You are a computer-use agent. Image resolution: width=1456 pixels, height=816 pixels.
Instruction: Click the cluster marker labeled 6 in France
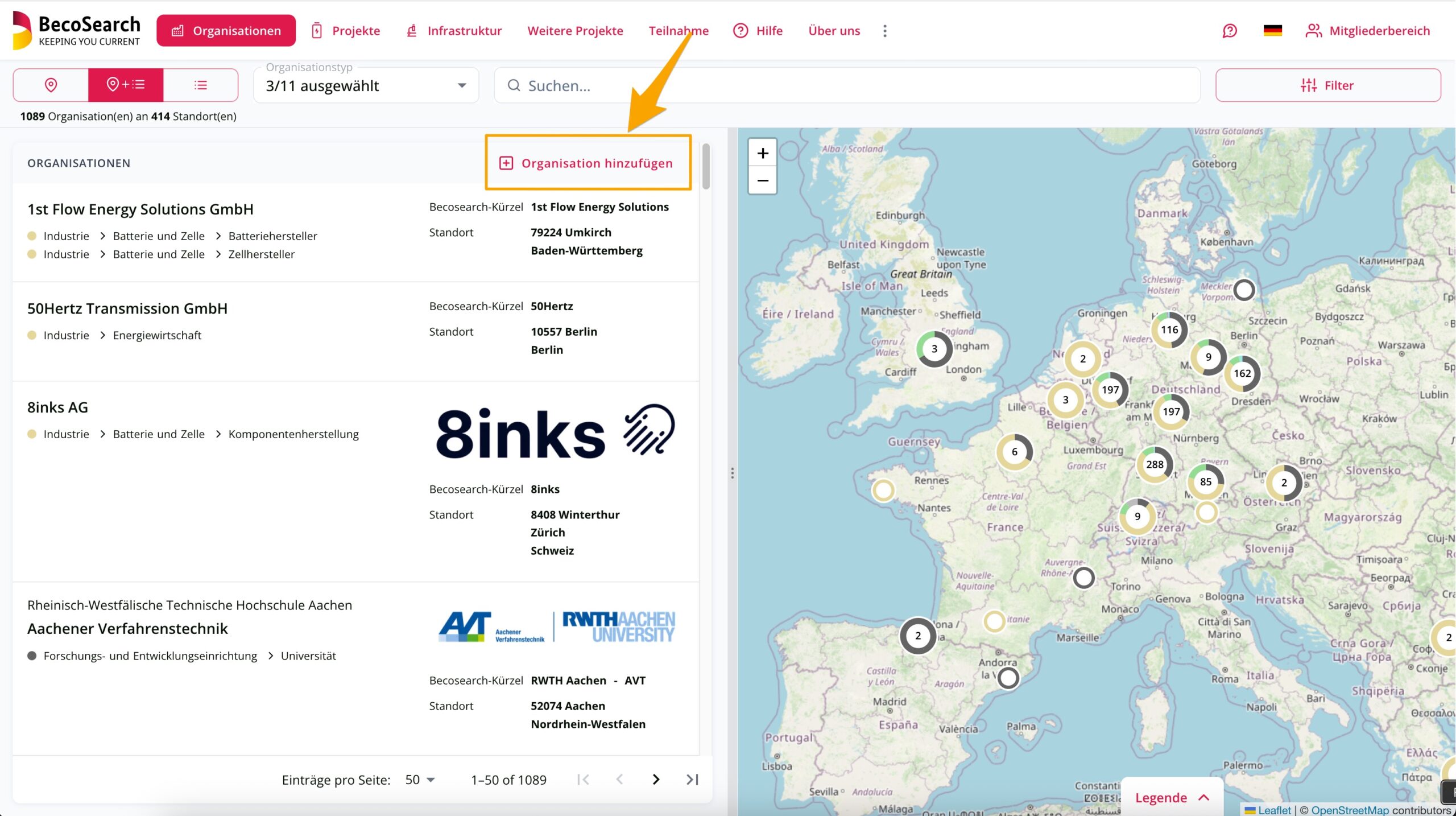(x=1014, y=452)
